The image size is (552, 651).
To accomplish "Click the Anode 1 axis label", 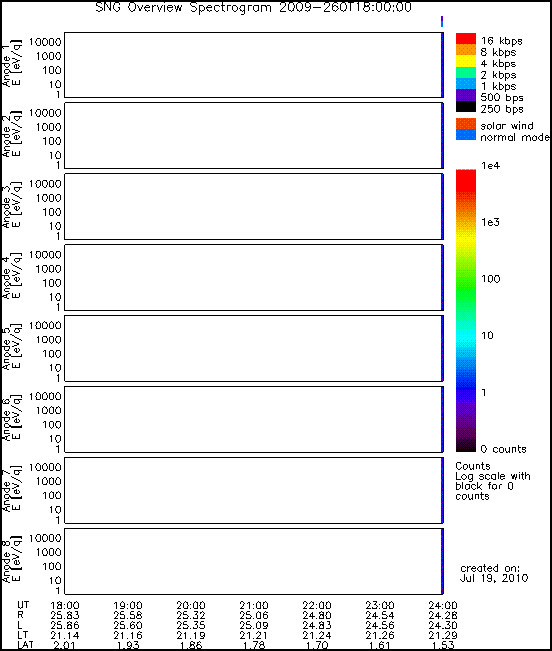I will pos(11,63).
